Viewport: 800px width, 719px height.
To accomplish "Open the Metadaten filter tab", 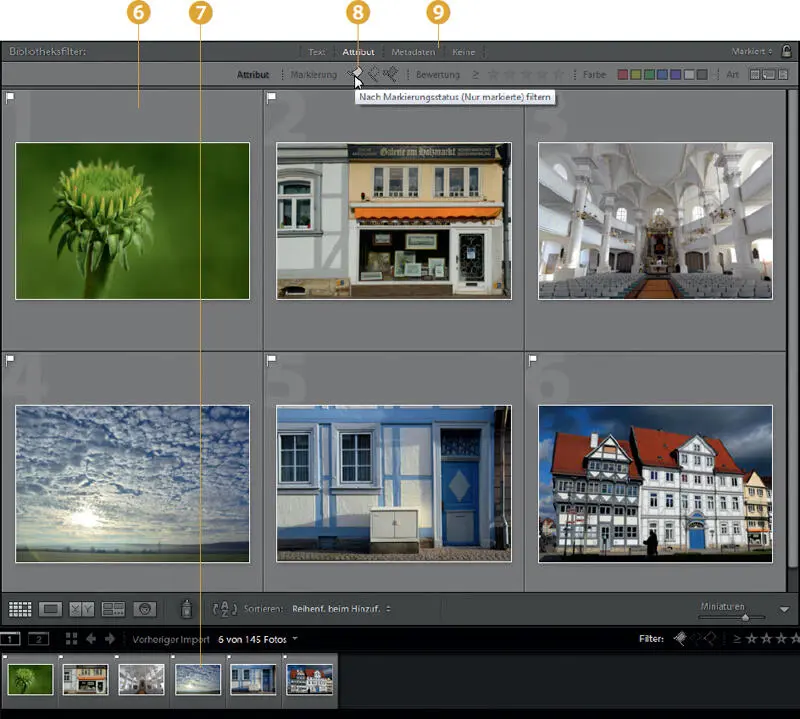I will pos(413,52).
